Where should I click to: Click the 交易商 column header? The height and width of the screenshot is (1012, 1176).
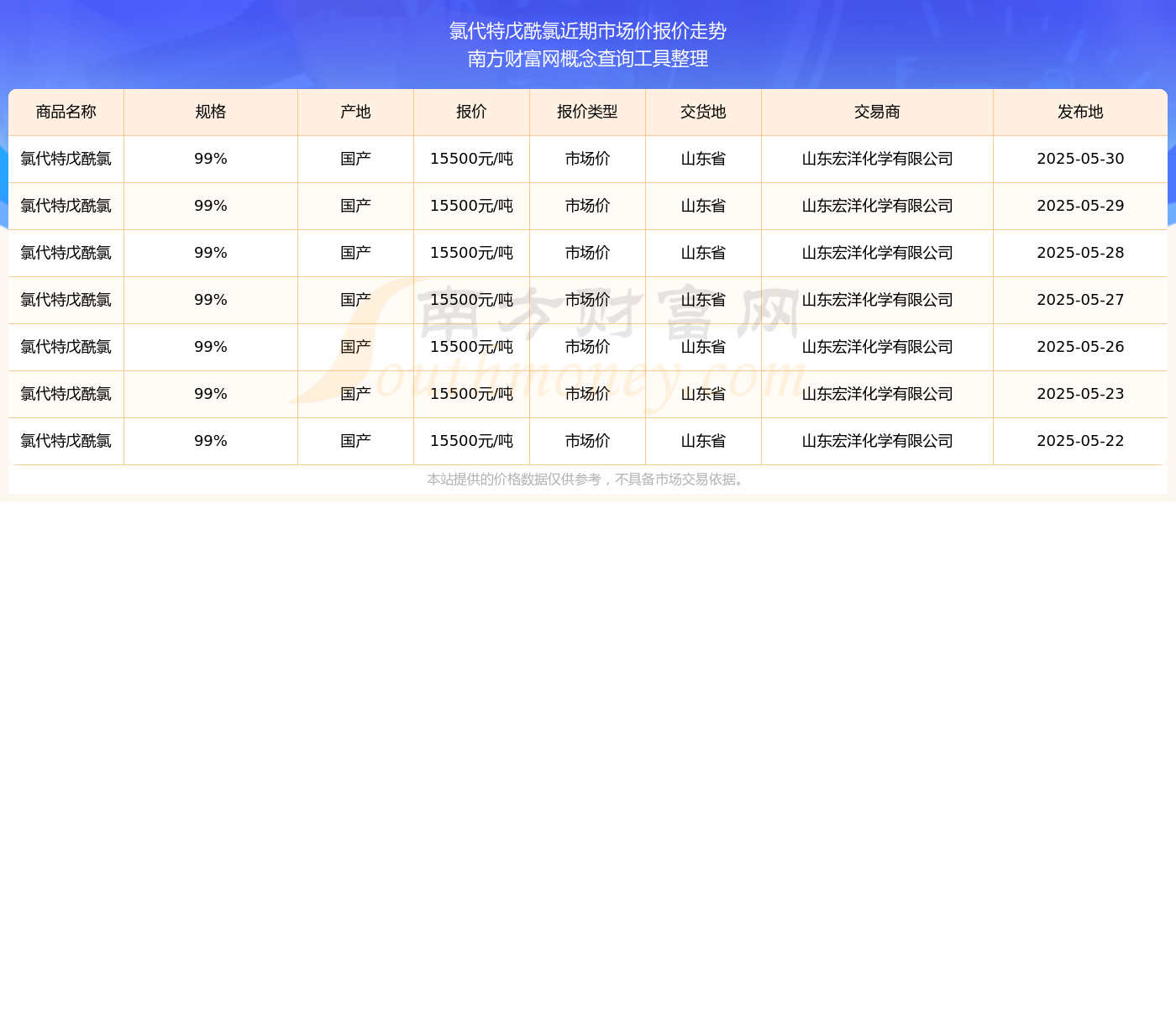[877, 112]
